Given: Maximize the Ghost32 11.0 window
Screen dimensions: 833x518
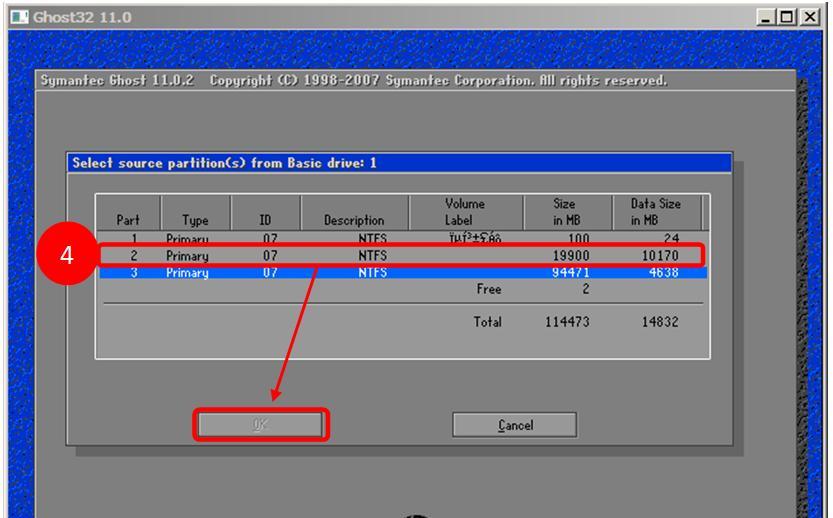Looking at the screenshot, I should (787, 18).
